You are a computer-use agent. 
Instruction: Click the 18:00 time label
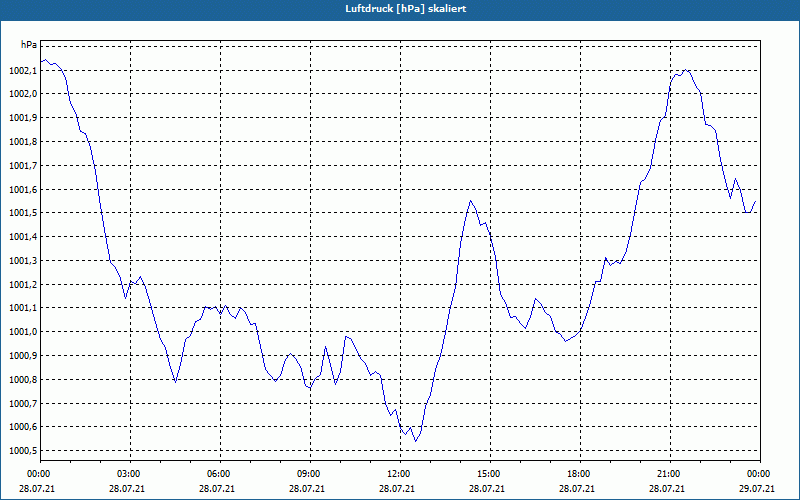pos(578,474)
